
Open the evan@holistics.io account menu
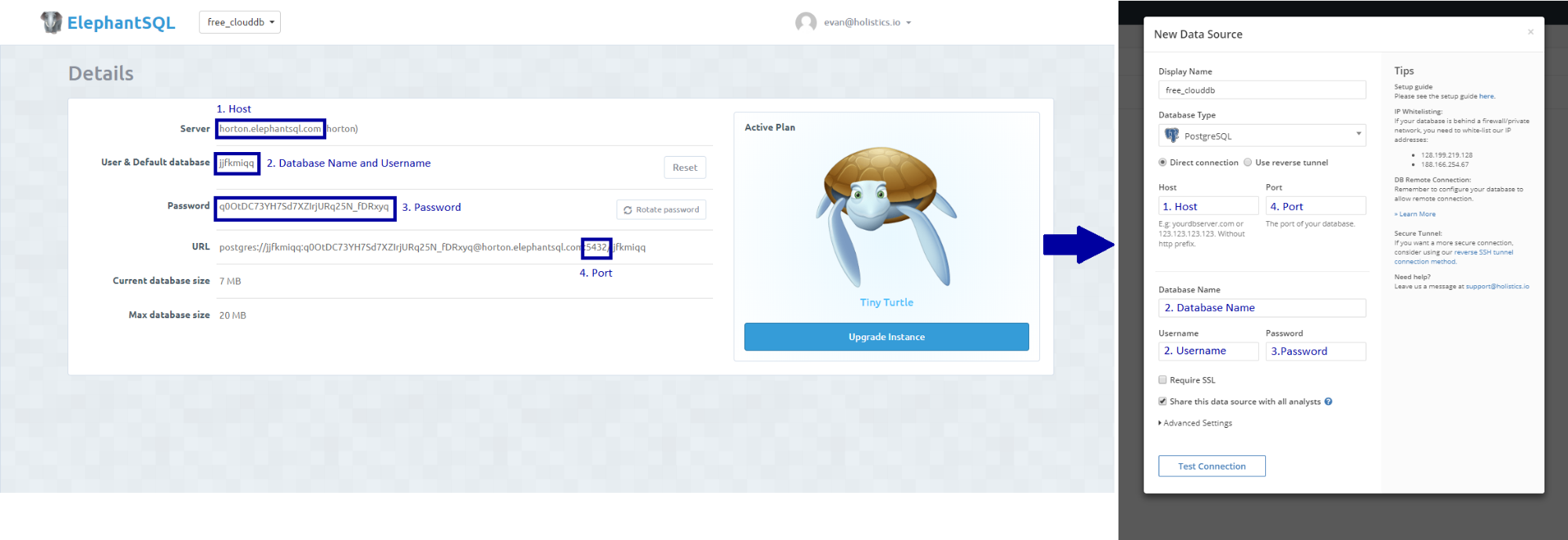868,22
